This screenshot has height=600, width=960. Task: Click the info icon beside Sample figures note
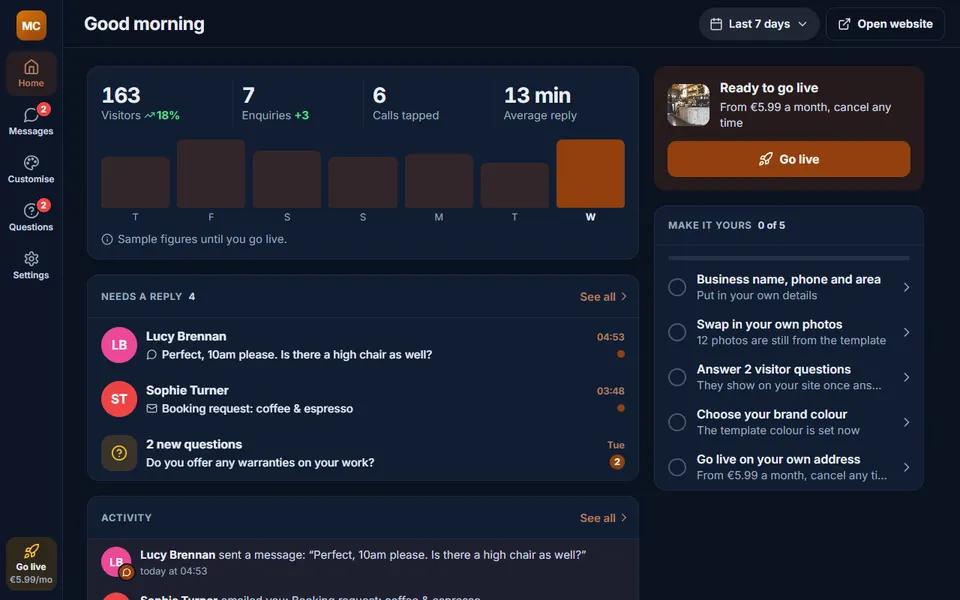click(107, 239)
